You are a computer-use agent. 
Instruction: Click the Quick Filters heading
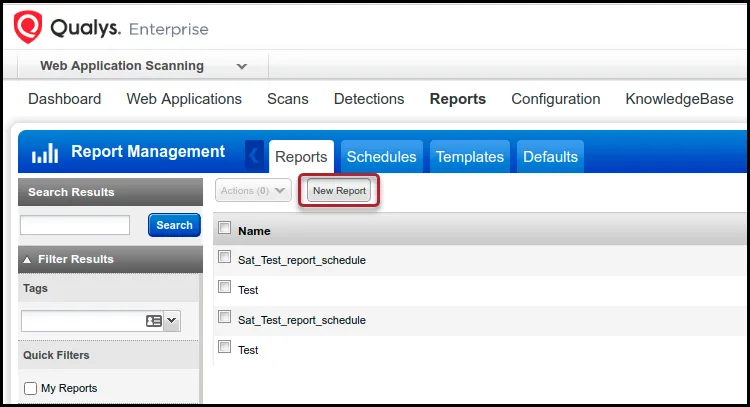[56, 355]
